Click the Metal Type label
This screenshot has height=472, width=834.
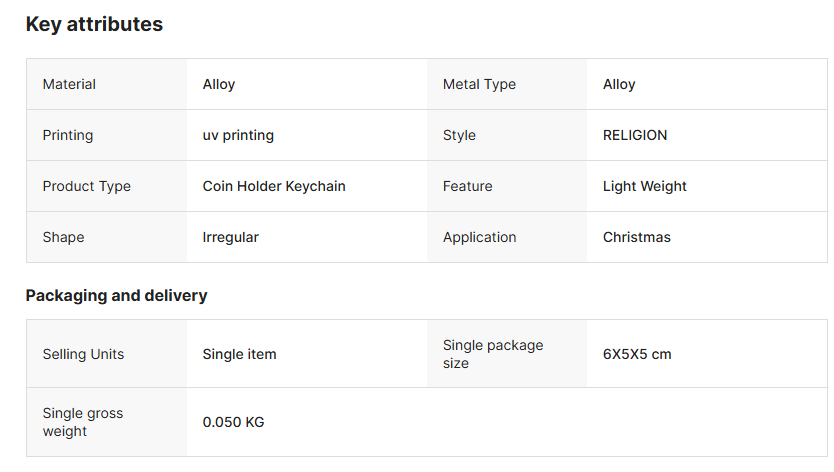pos(479,84)
